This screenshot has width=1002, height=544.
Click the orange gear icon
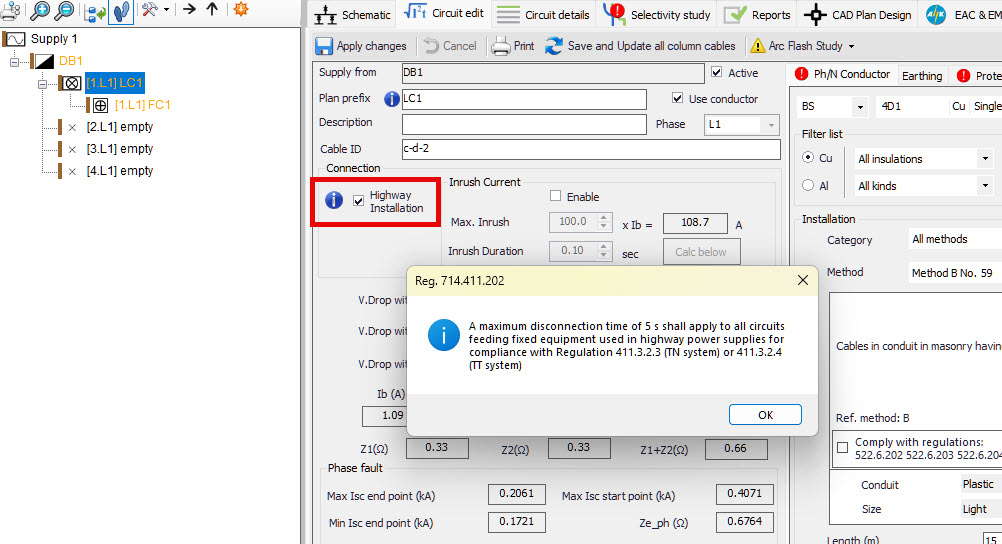click(x=240, y=10)
